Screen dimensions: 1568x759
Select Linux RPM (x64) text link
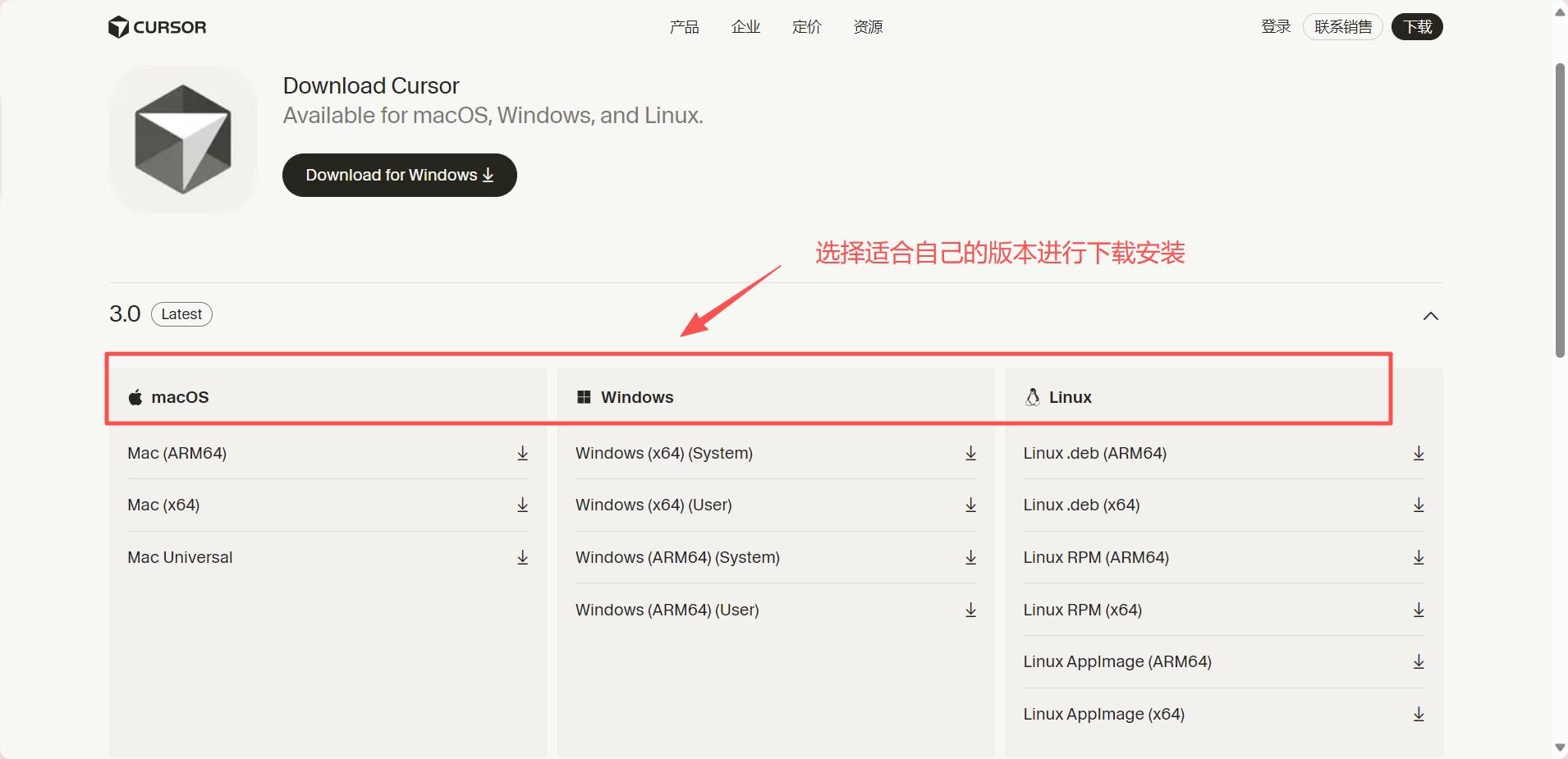click(x=1083, y=610)
